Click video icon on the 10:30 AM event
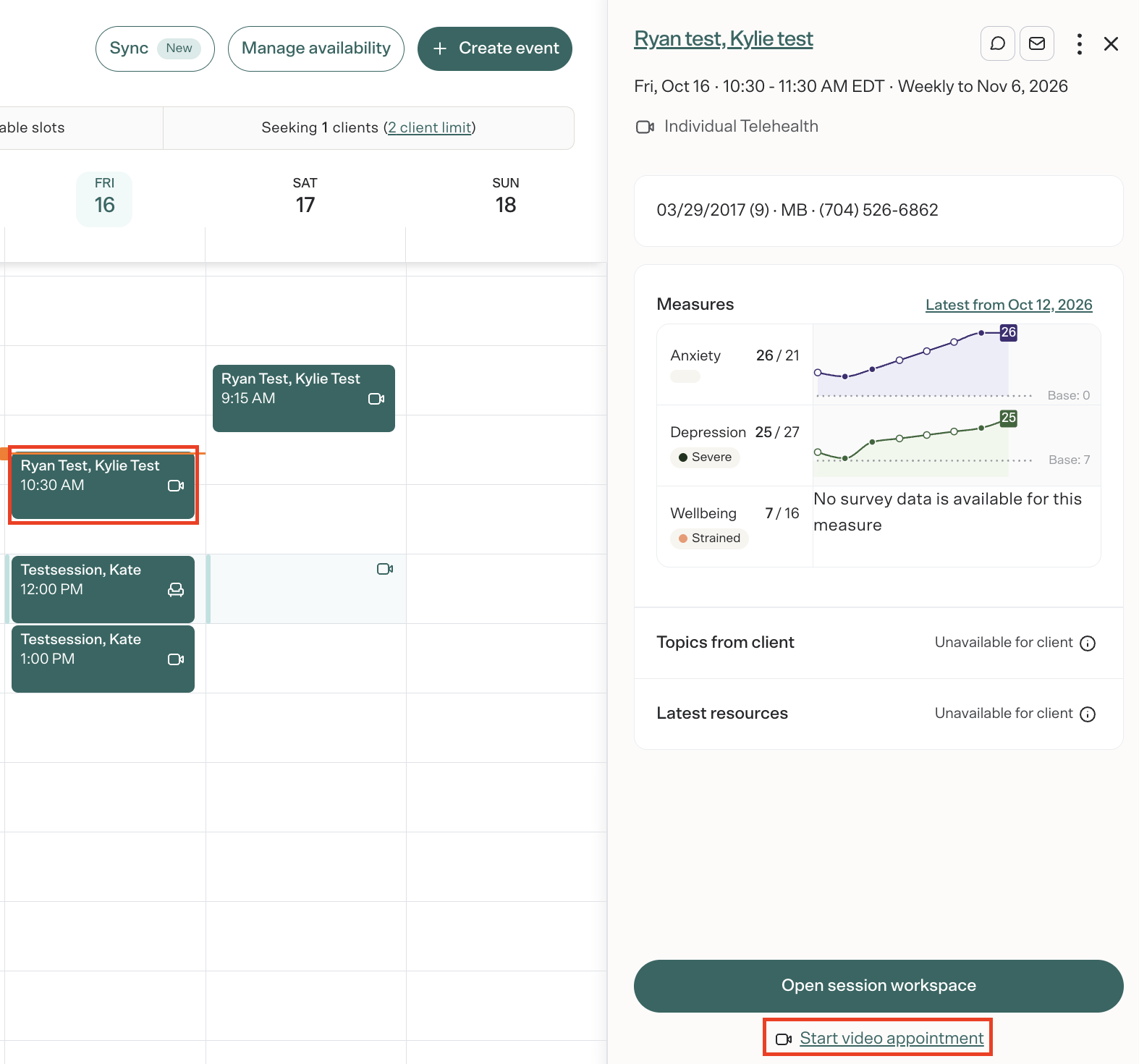This screenshot has width=1139, height=1064. (176, 486)
